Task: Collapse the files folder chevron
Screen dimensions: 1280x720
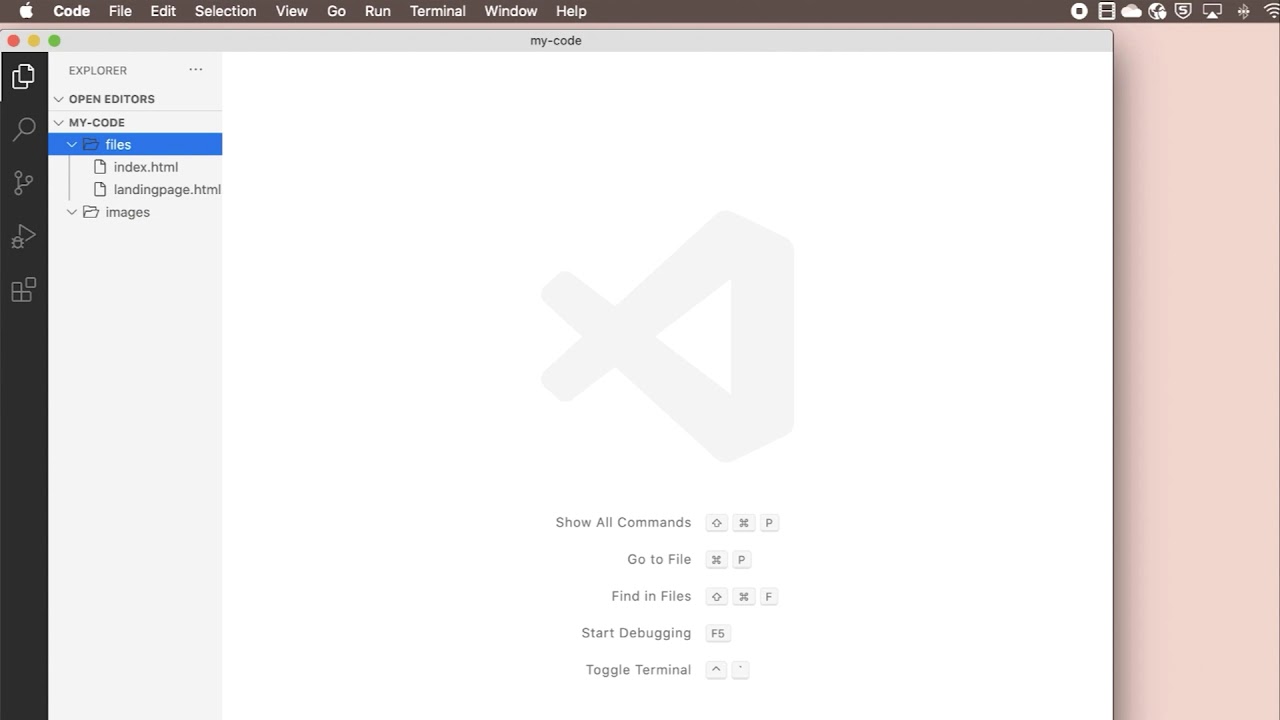Action: click(72, 144)
